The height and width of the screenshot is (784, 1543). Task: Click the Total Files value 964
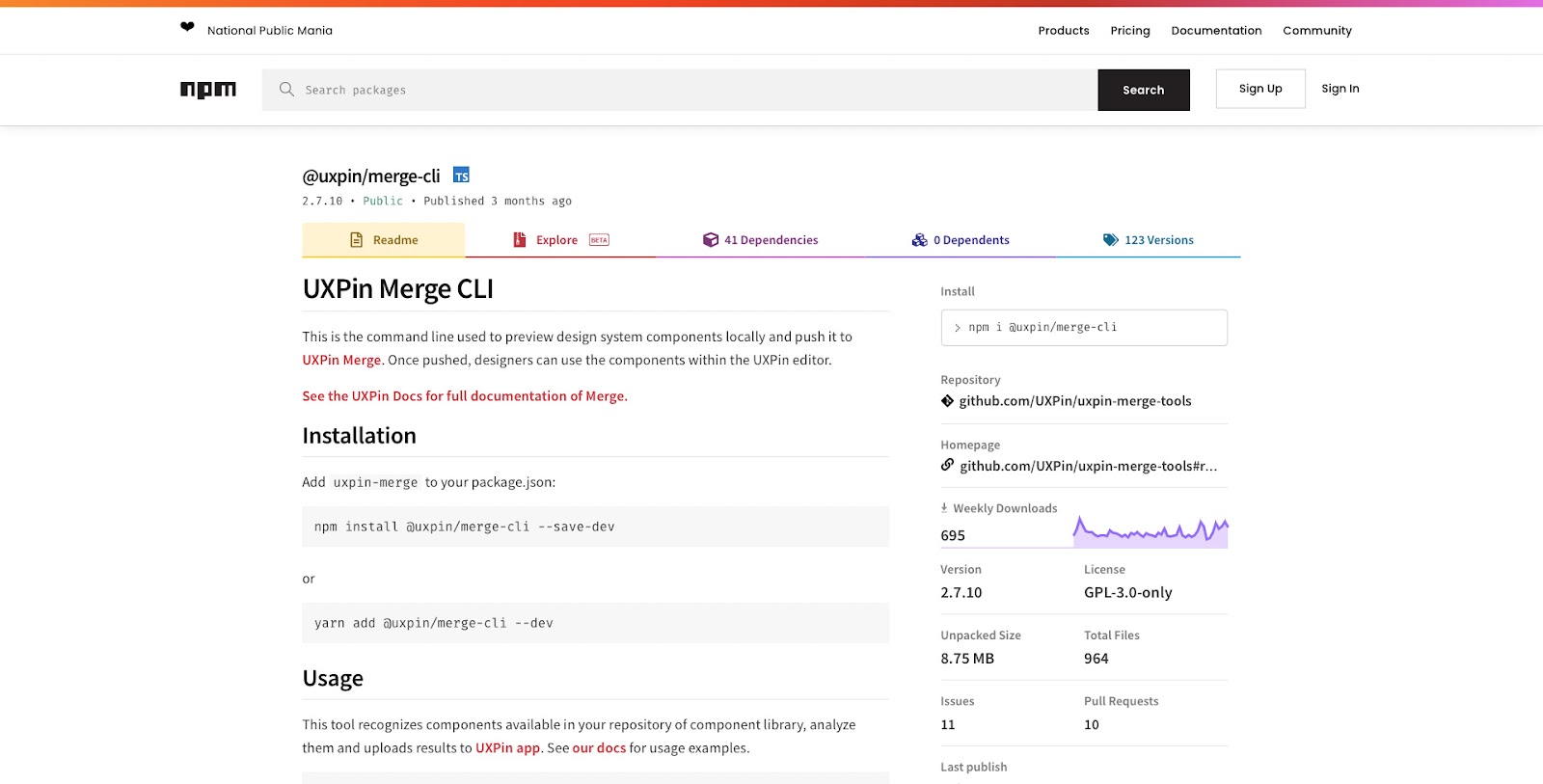coord(1096,659)
